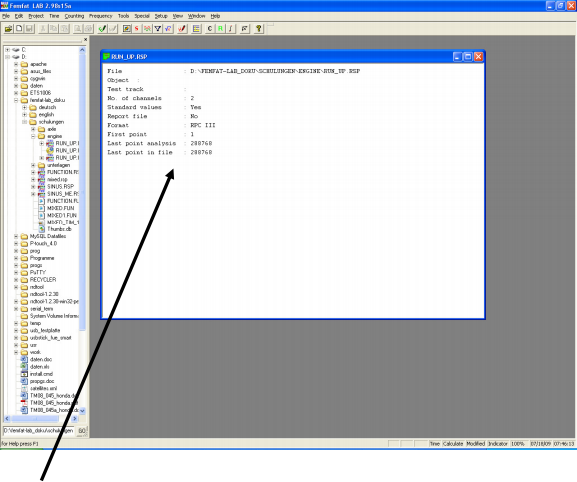This screenshot has height=482, width=577.
Task: Expand the unterlagen folder node
Action: pos(33,165)
